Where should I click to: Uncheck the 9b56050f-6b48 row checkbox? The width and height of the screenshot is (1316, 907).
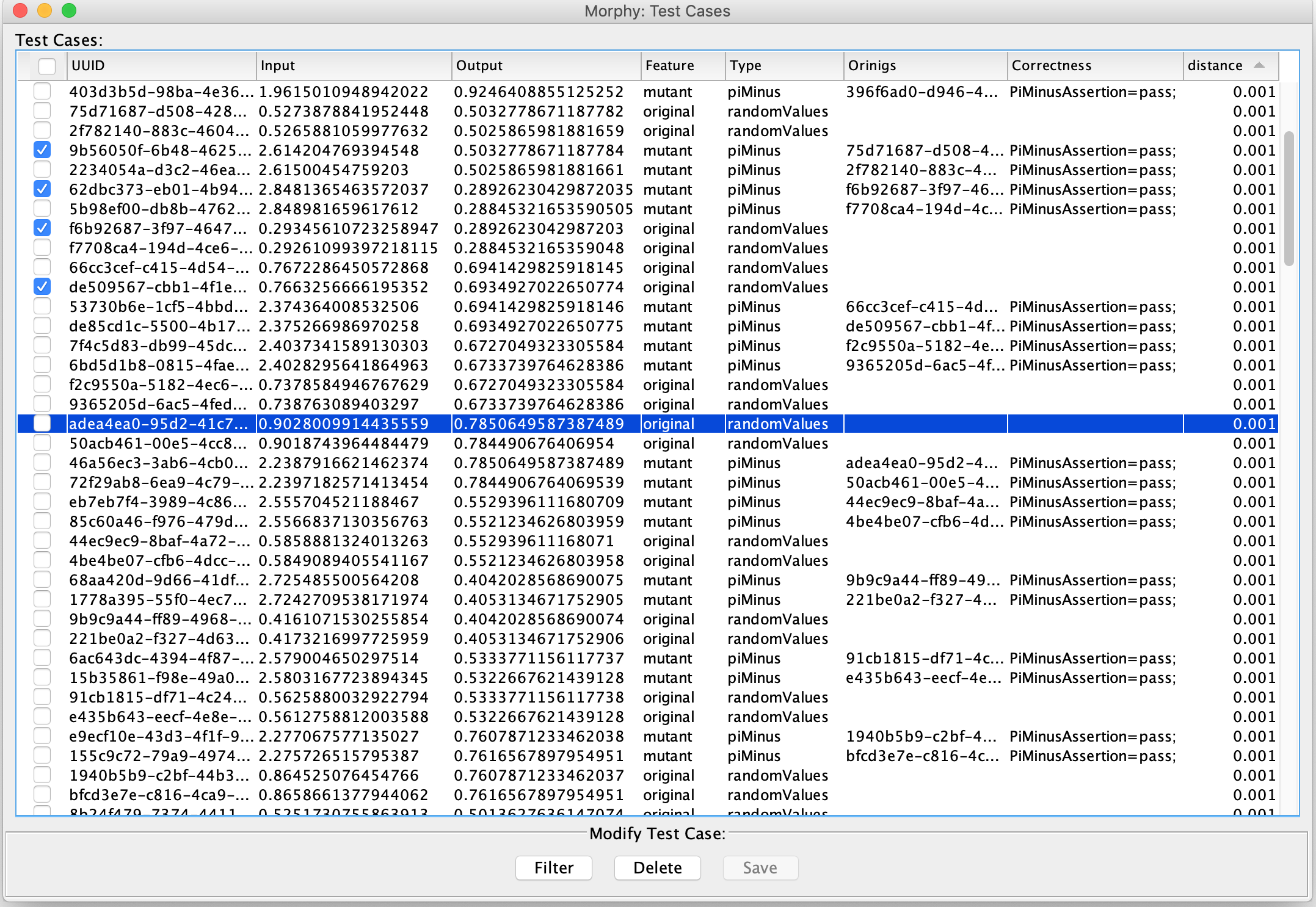coord(42,150)
